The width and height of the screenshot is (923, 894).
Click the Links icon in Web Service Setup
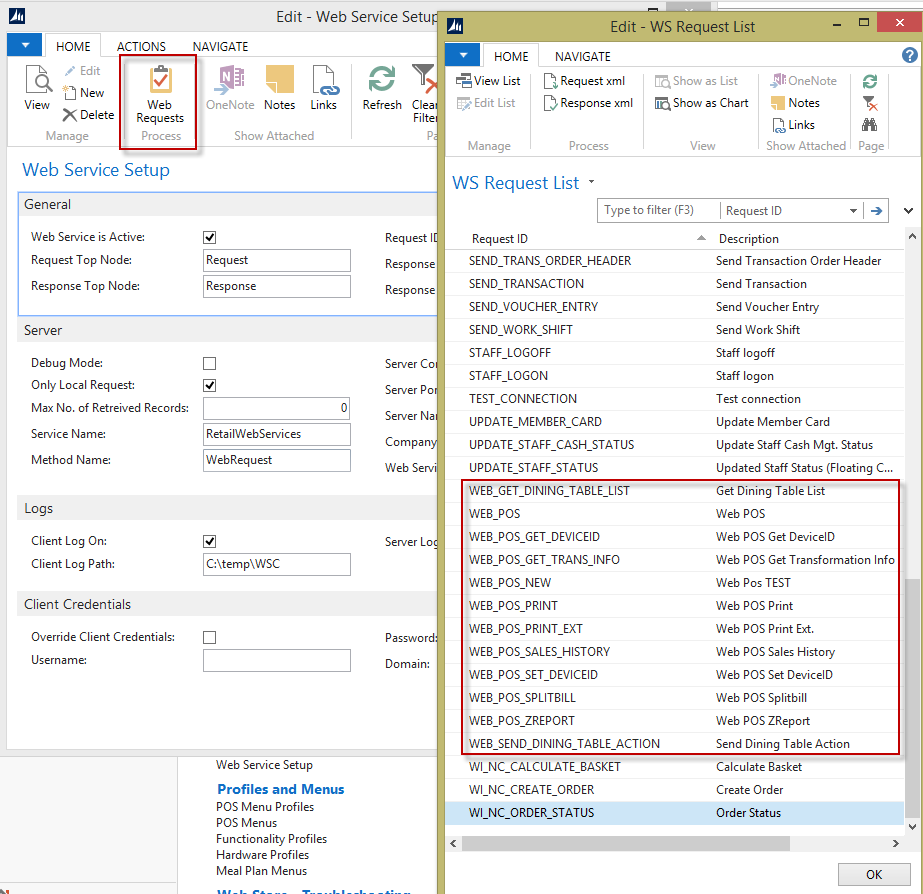click(x=323, y=88)
